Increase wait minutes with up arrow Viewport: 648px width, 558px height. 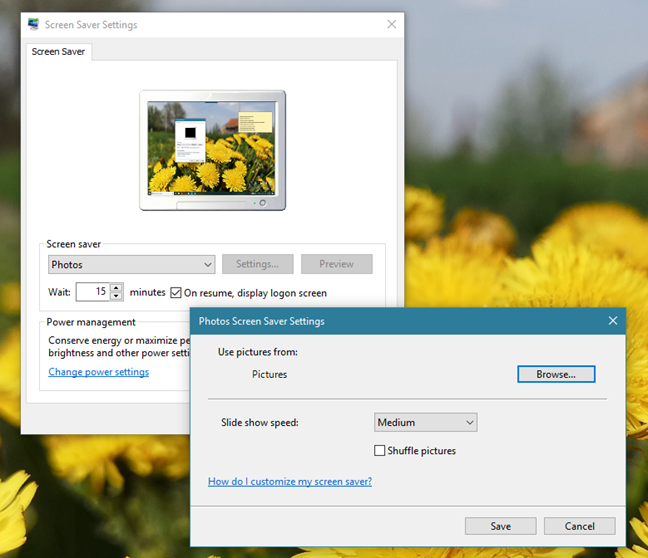point(117,288)
